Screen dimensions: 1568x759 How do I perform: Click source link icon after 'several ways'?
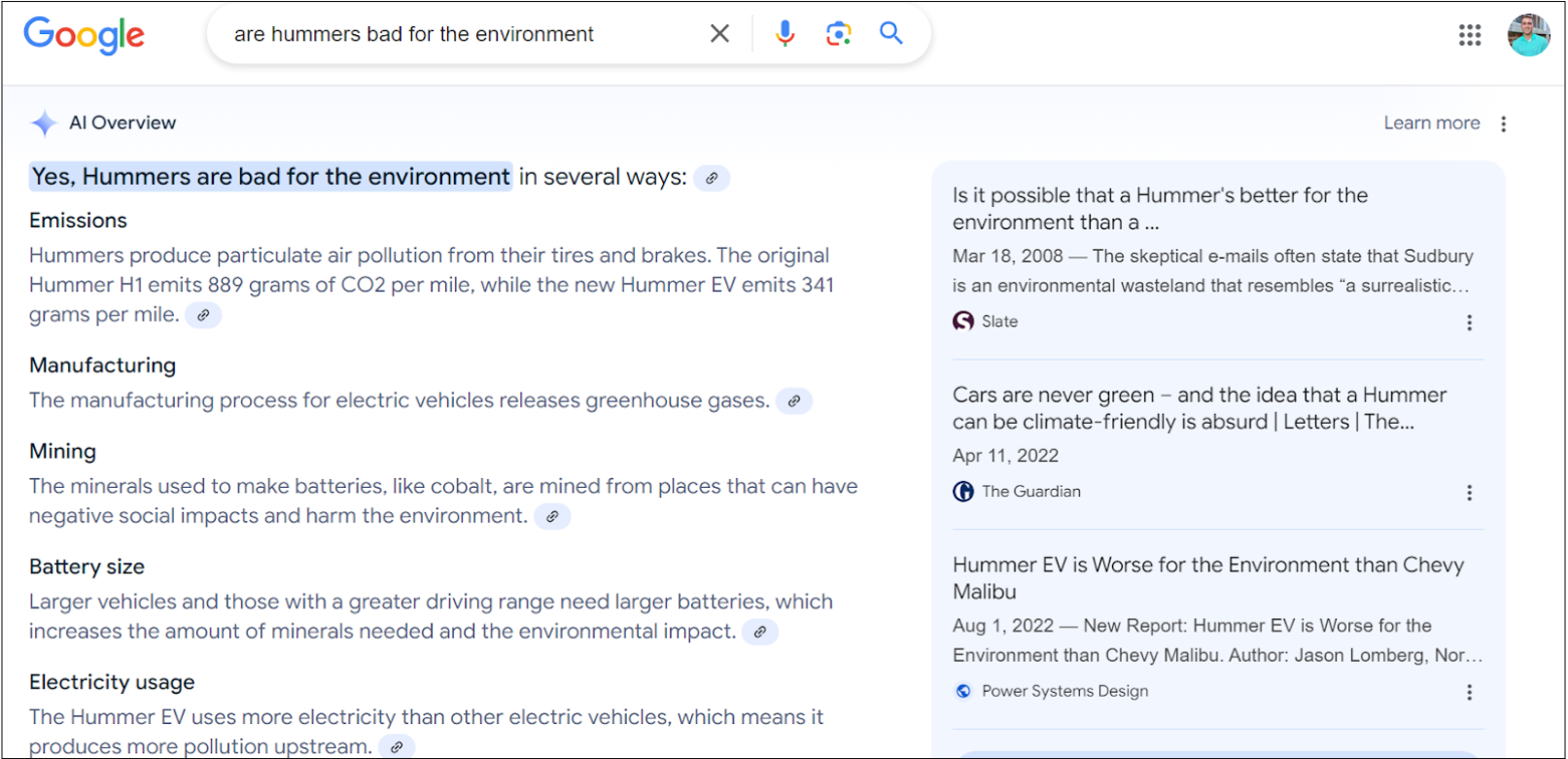tap(712, 179)
